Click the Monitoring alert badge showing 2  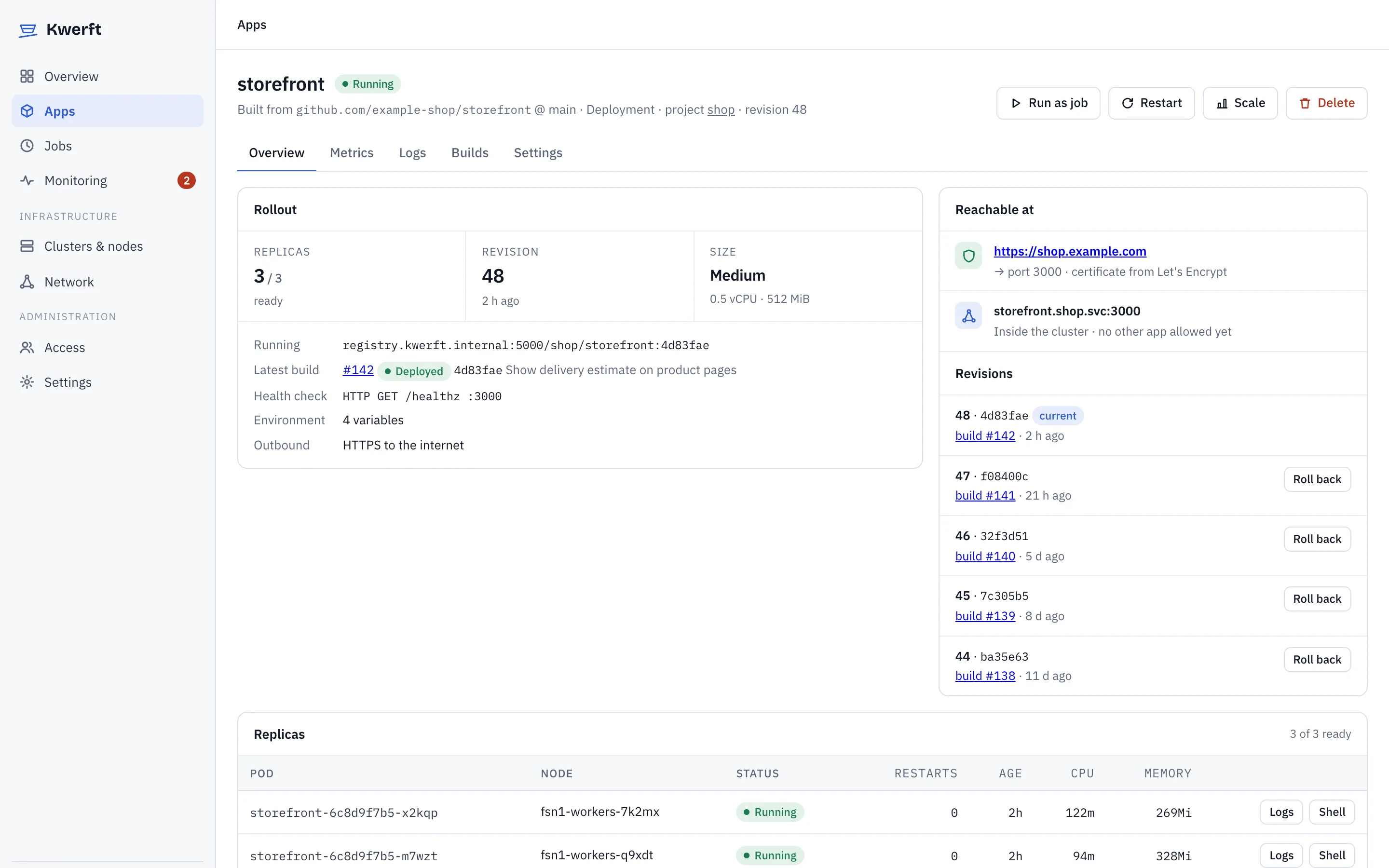pyautogui.click(x=187, y=180)
